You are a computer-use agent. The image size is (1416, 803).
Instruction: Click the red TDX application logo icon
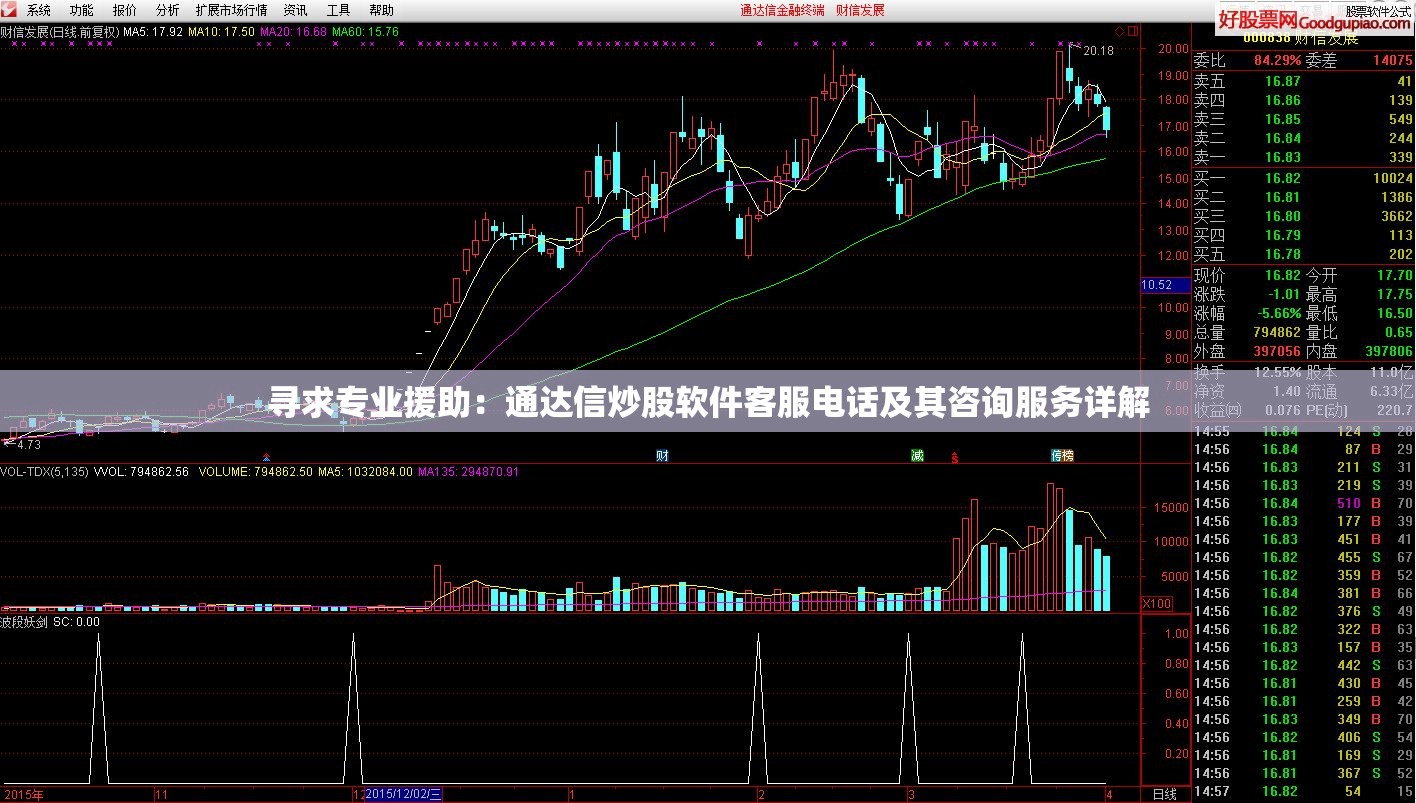click(10, 10)
